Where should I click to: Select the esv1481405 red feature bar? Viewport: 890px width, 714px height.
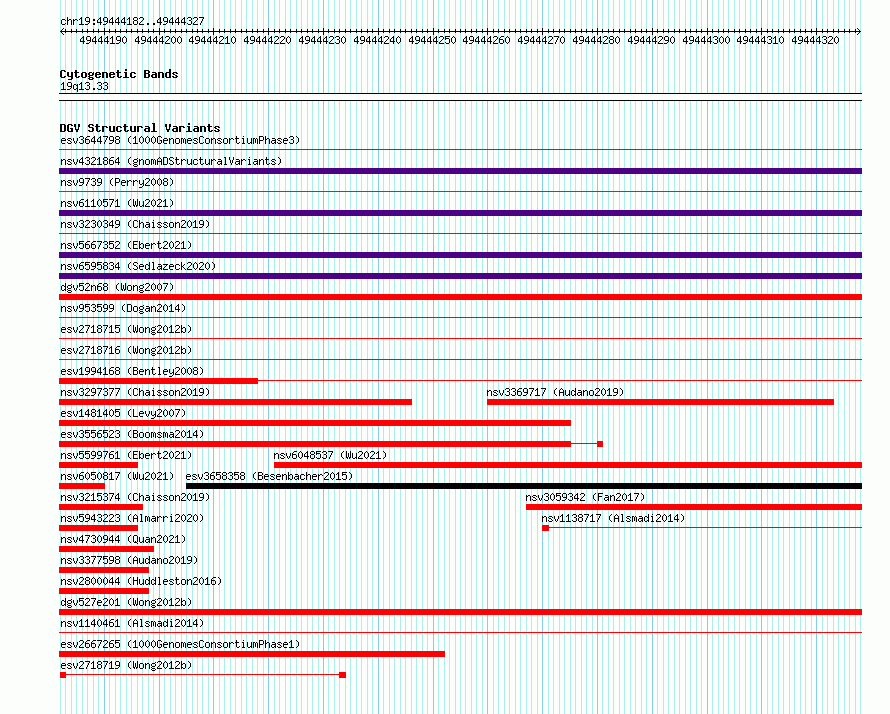pyautogui.click(x=315, y=423)
